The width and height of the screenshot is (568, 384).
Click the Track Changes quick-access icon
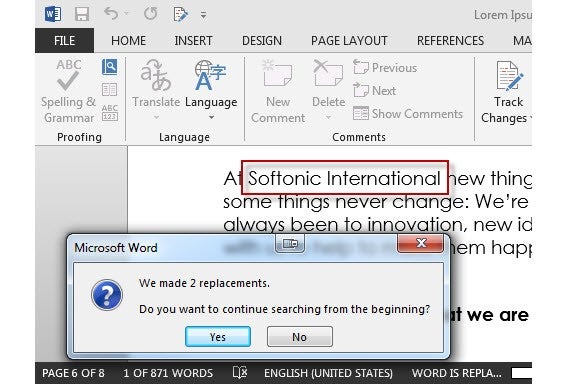(180, 14)
